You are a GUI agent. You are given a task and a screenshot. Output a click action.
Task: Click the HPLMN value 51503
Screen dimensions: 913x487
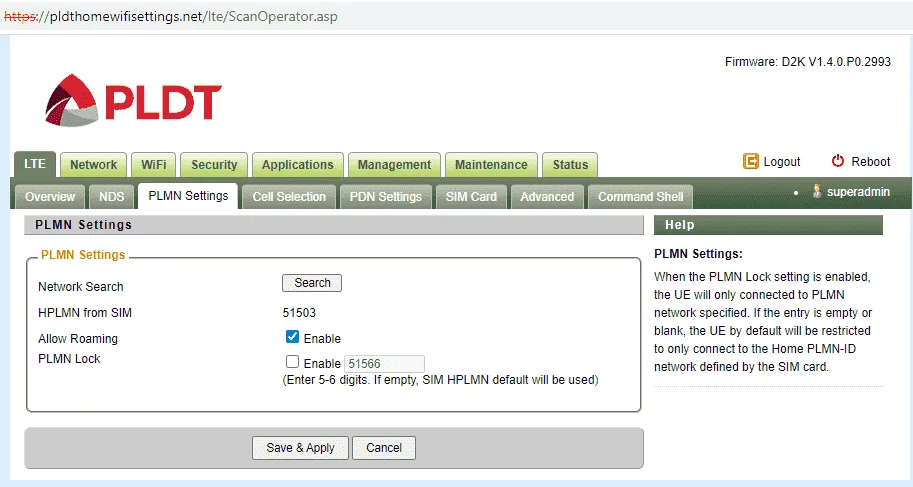299,313
